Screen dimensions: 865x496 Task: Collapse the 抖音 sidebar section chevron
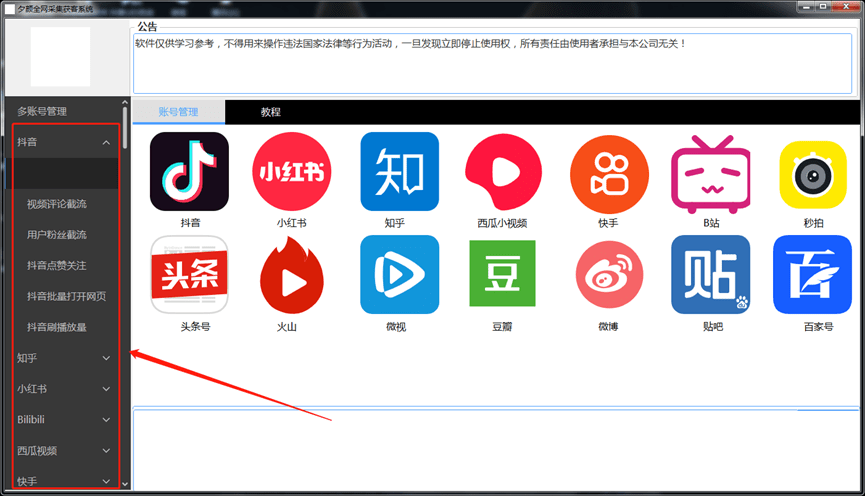tap(106, 142)
